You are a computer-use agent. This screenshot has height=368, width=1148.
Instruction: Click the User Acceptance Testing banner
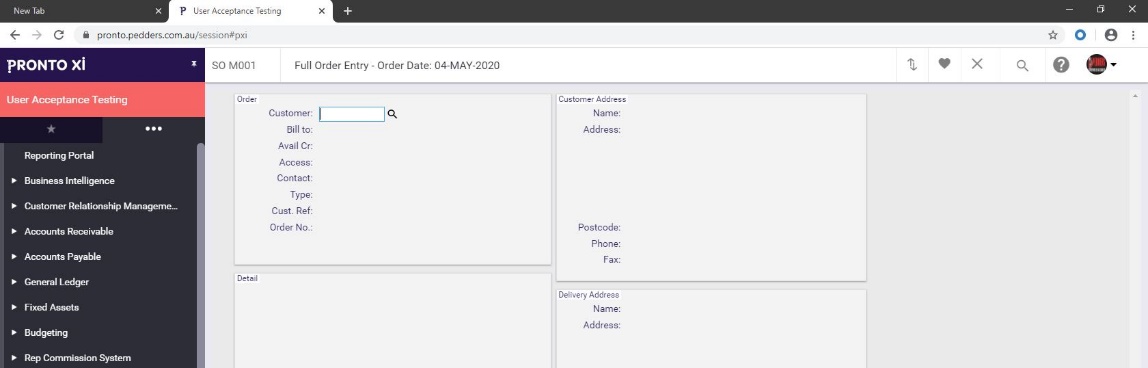(102, 99)
